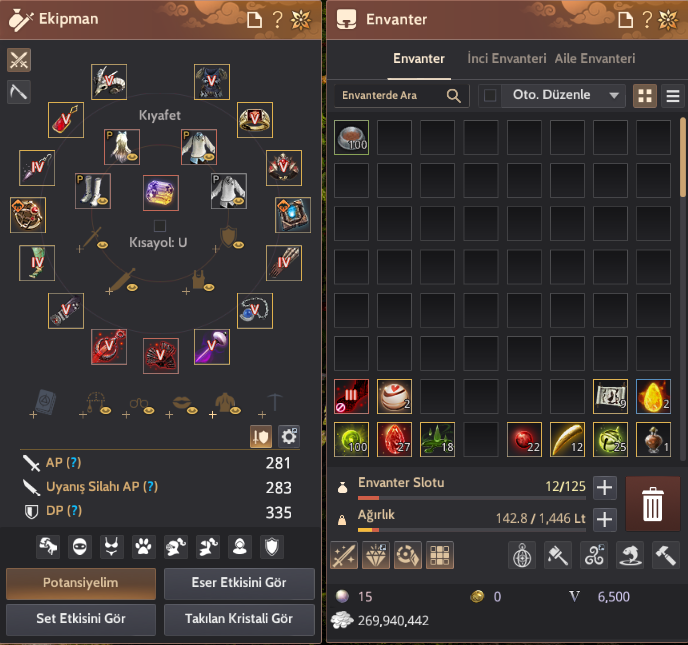Expand Ağırlık limit with plus button
Screen dimensions: 688x645
605,520
